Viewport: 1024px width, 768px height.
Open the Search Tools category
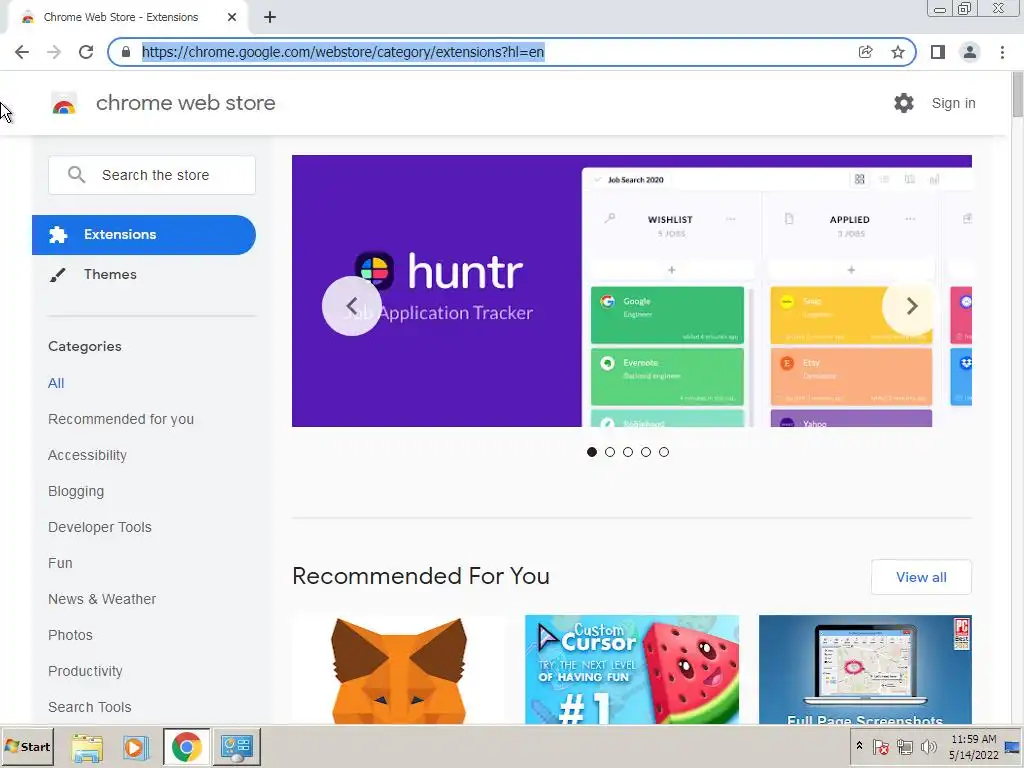tap(89, 707)
